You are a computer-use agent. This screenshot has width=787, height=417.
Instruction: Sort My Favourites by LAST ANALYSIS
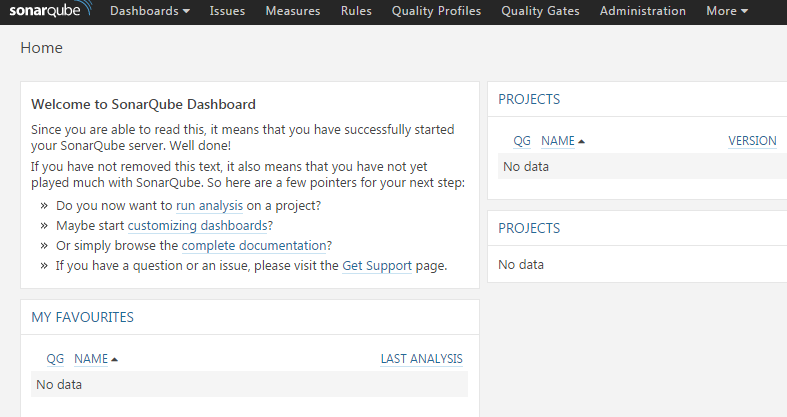[x=422, y=359]
